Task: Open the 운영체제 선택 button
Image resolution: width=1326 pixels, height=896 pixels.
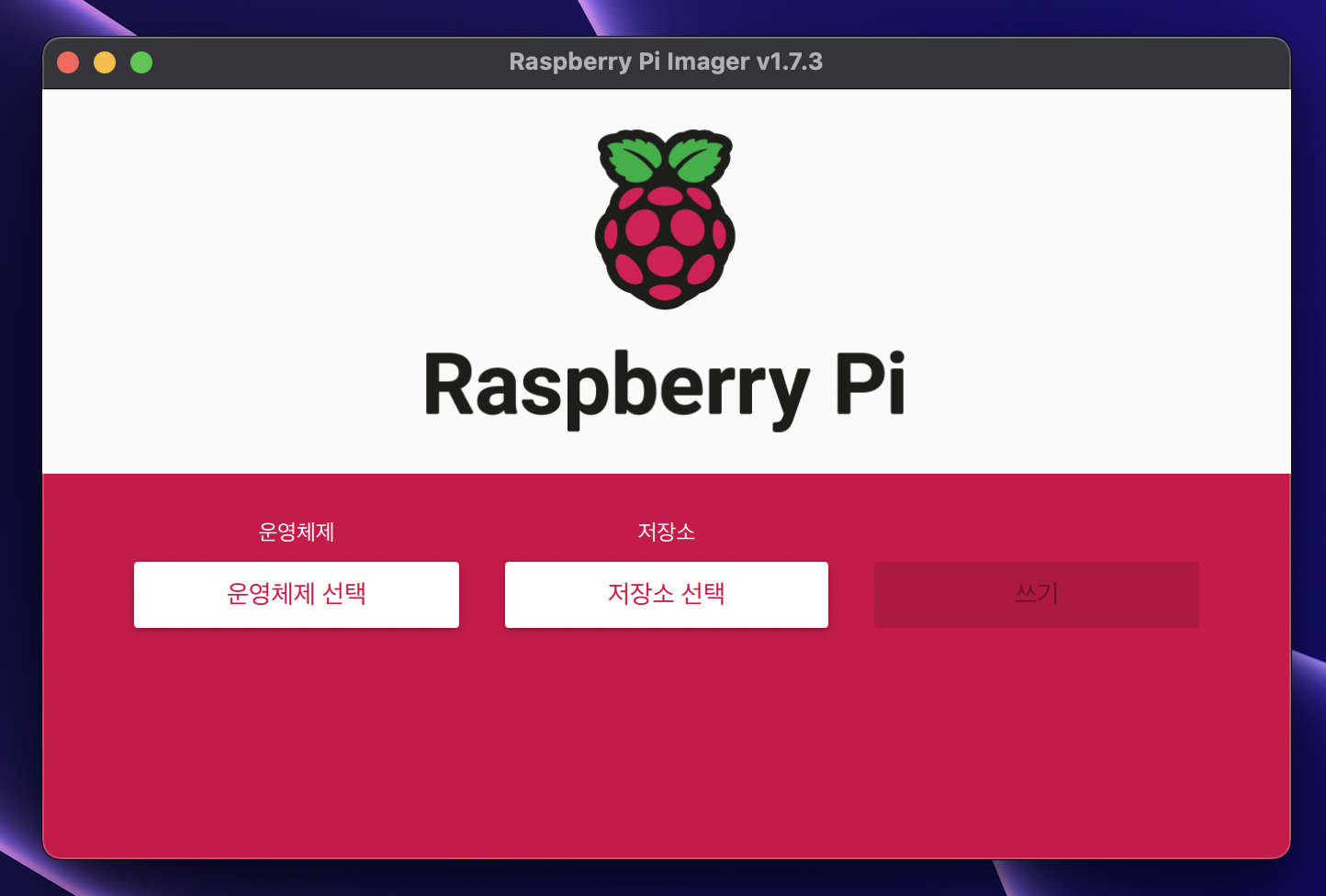Action: (x=297, y=595)
